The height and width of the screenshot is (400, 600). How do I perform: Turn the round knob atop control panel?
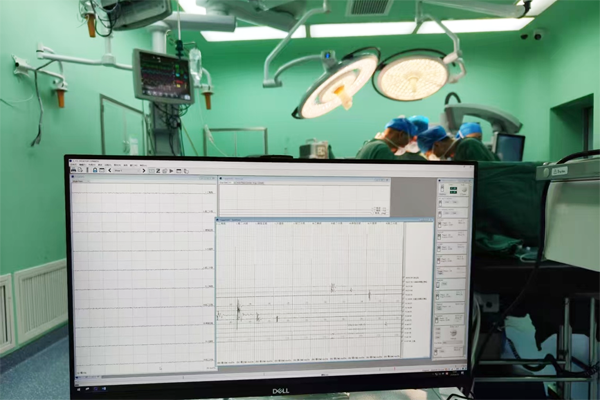(x=464, y=189)
